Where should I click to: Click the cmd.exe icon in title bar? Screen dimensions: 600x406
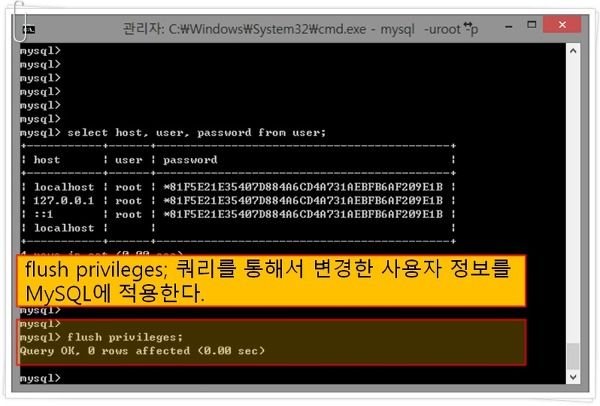[28, 29]
